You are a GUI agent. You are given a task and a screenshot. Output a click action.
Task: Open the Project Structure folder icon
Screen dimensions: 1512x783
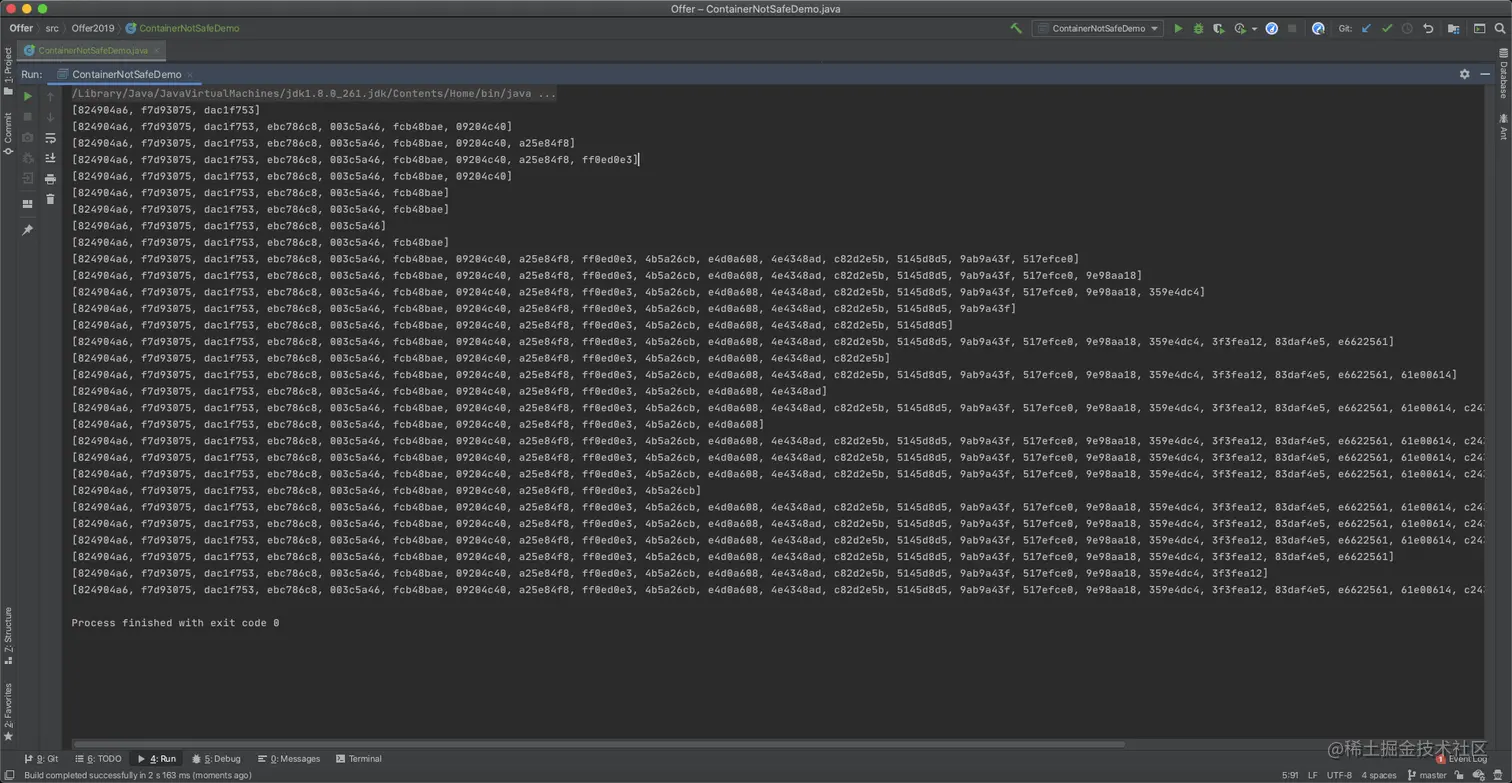(1454, 28)
